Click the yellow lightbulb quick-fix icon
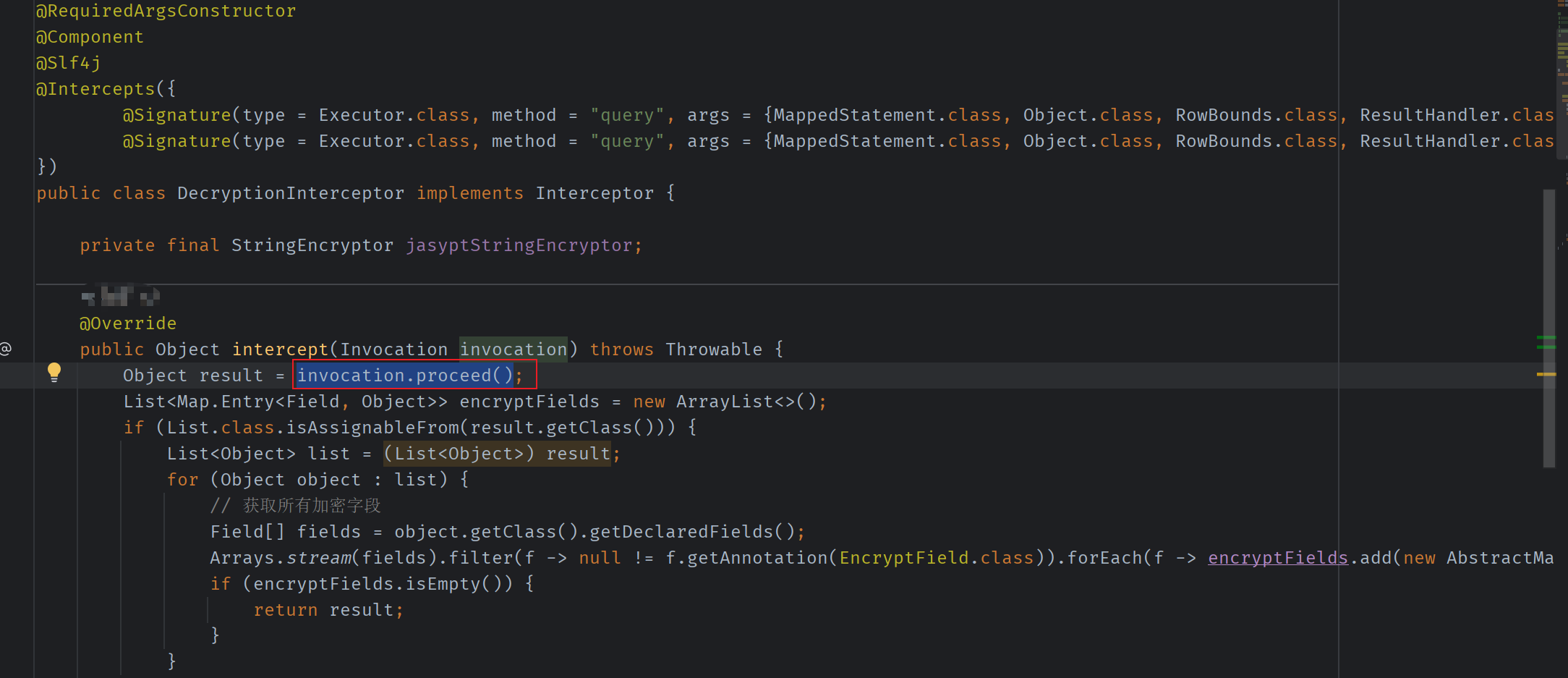 [x=54, y=373]
